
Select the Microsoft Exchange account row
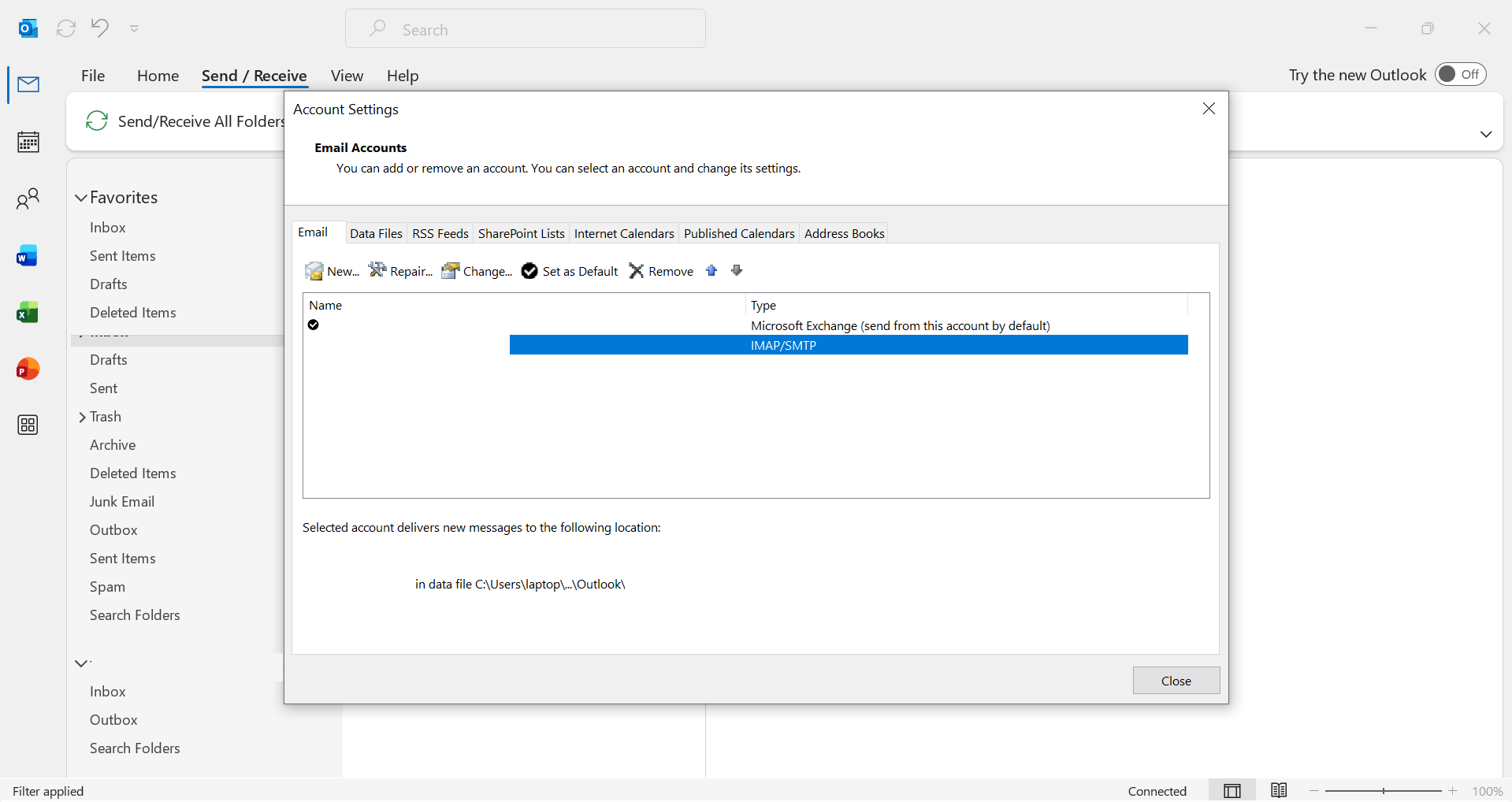coord(746,325)
